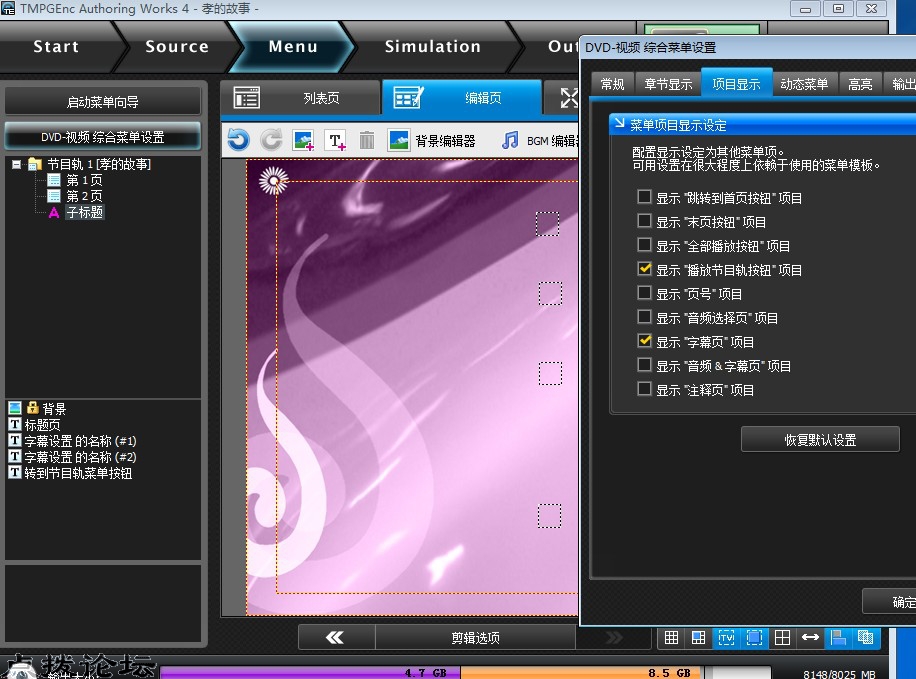Viewport: 916px width, 679px height.
Task: Open the Simulation tab in the top bar
Action: coord(432,46)
